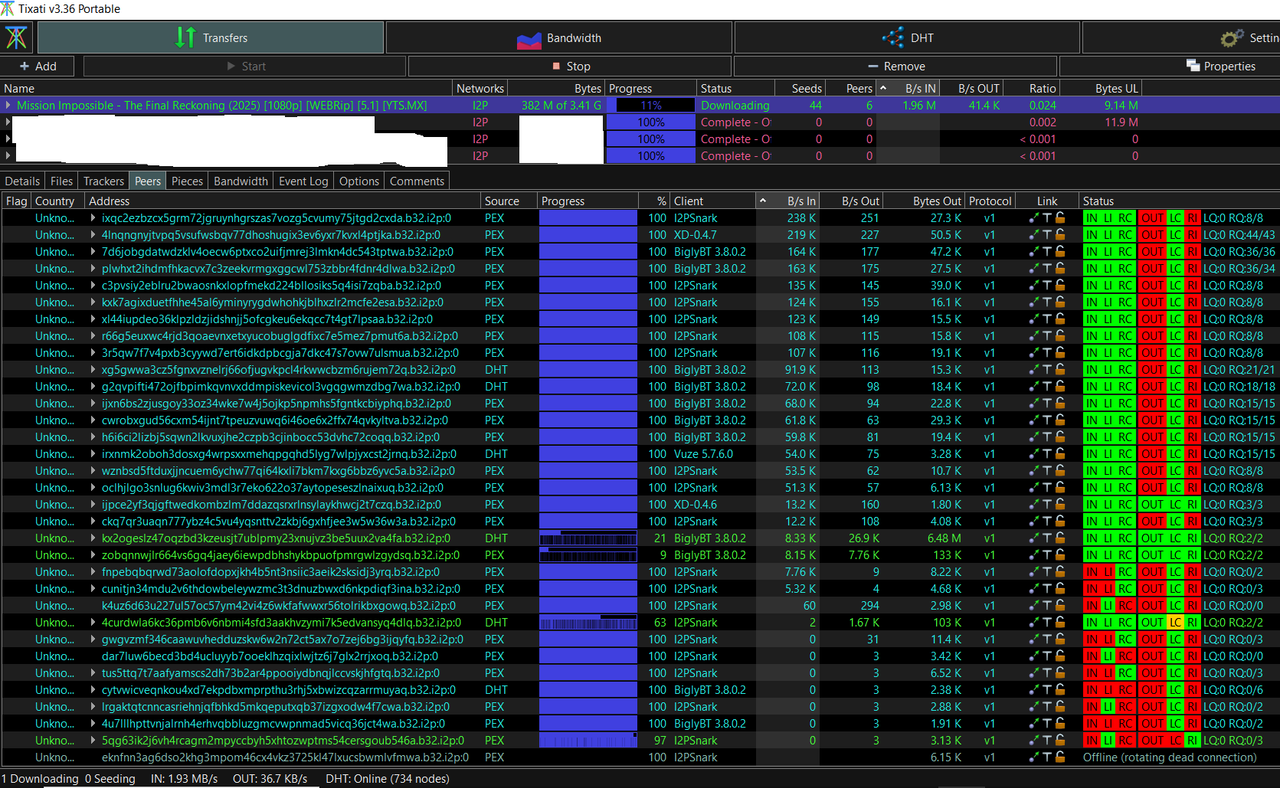Screen dimensions: 1280x788
Task: Expand the lrgaktqtcnncasriehnj peer row triangle
Action: (93, 706)
